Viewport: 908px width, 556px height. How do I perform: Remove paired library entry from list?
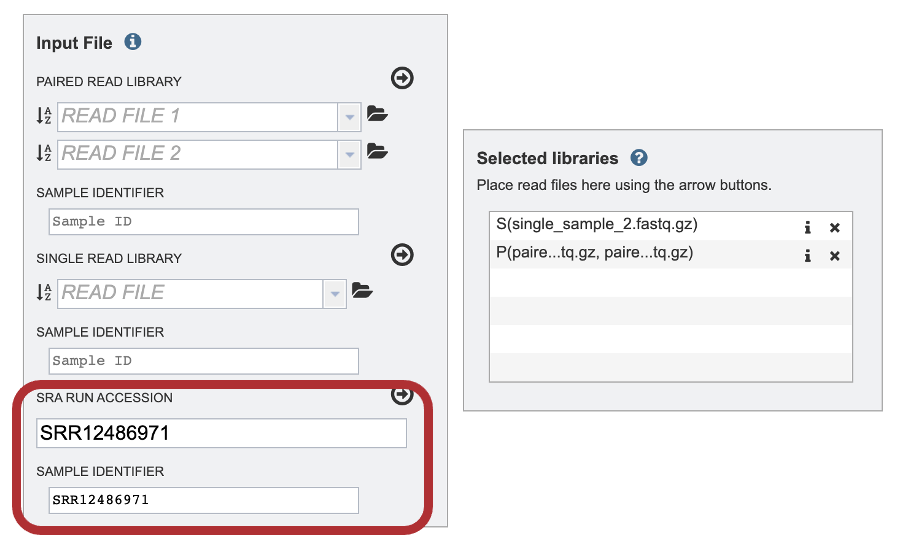tap(834, 255)
